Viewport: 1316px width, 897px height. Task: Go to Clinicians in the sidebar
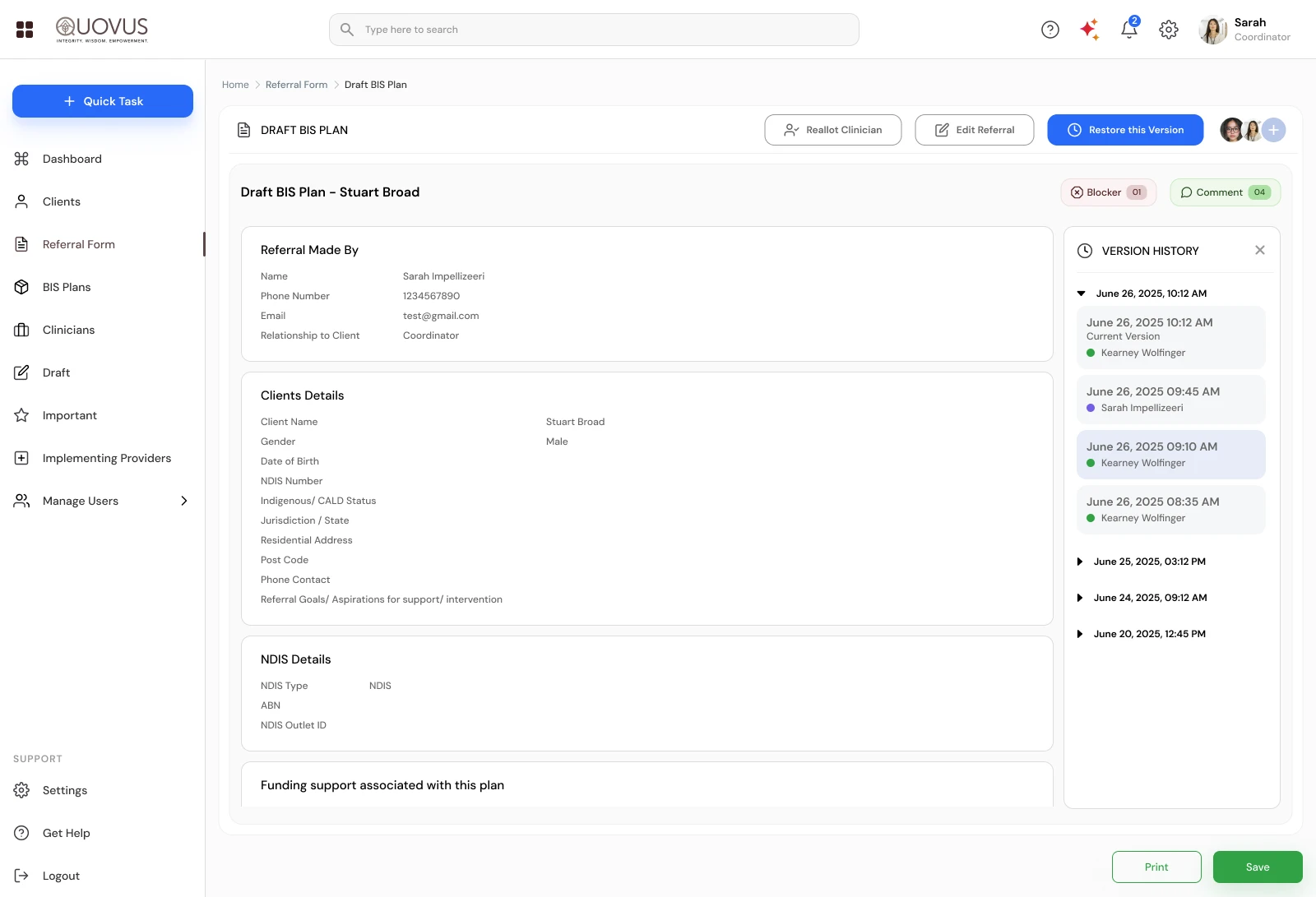coord(68,330)
